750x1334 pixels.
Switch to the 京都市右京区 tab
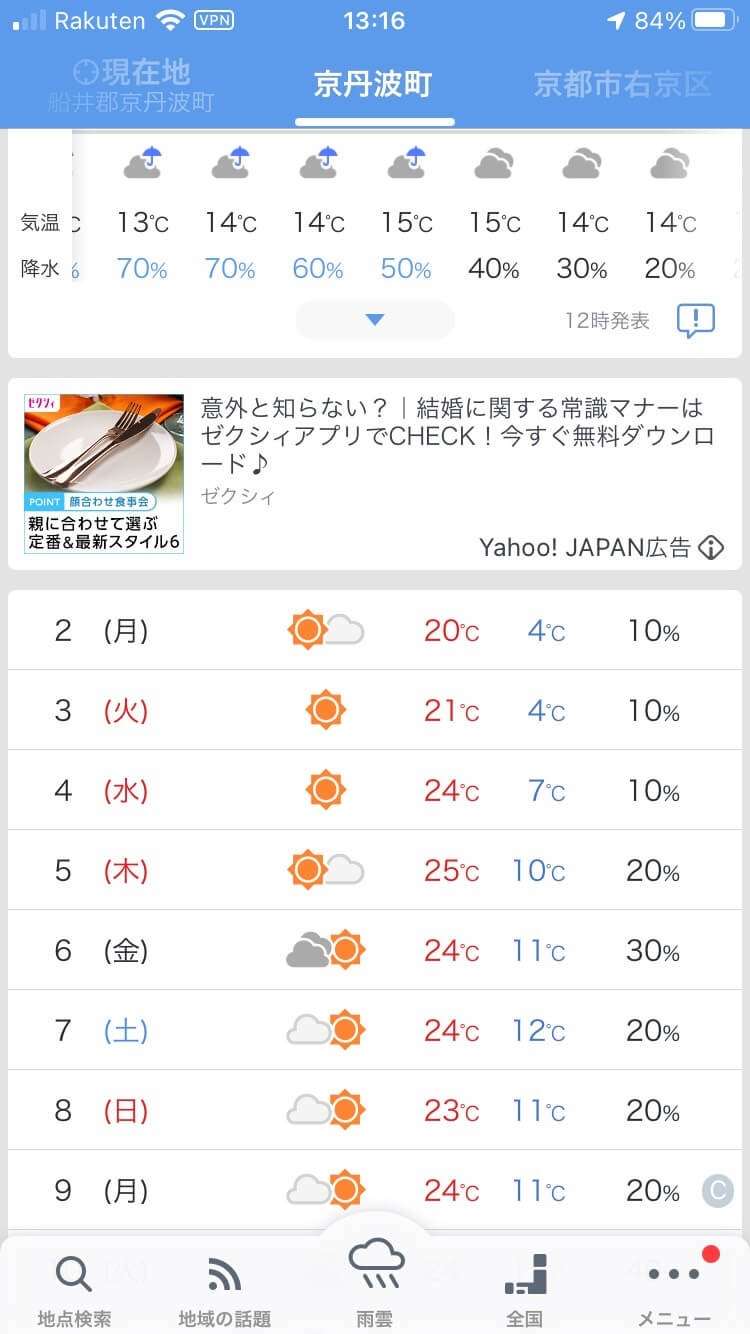622,85
